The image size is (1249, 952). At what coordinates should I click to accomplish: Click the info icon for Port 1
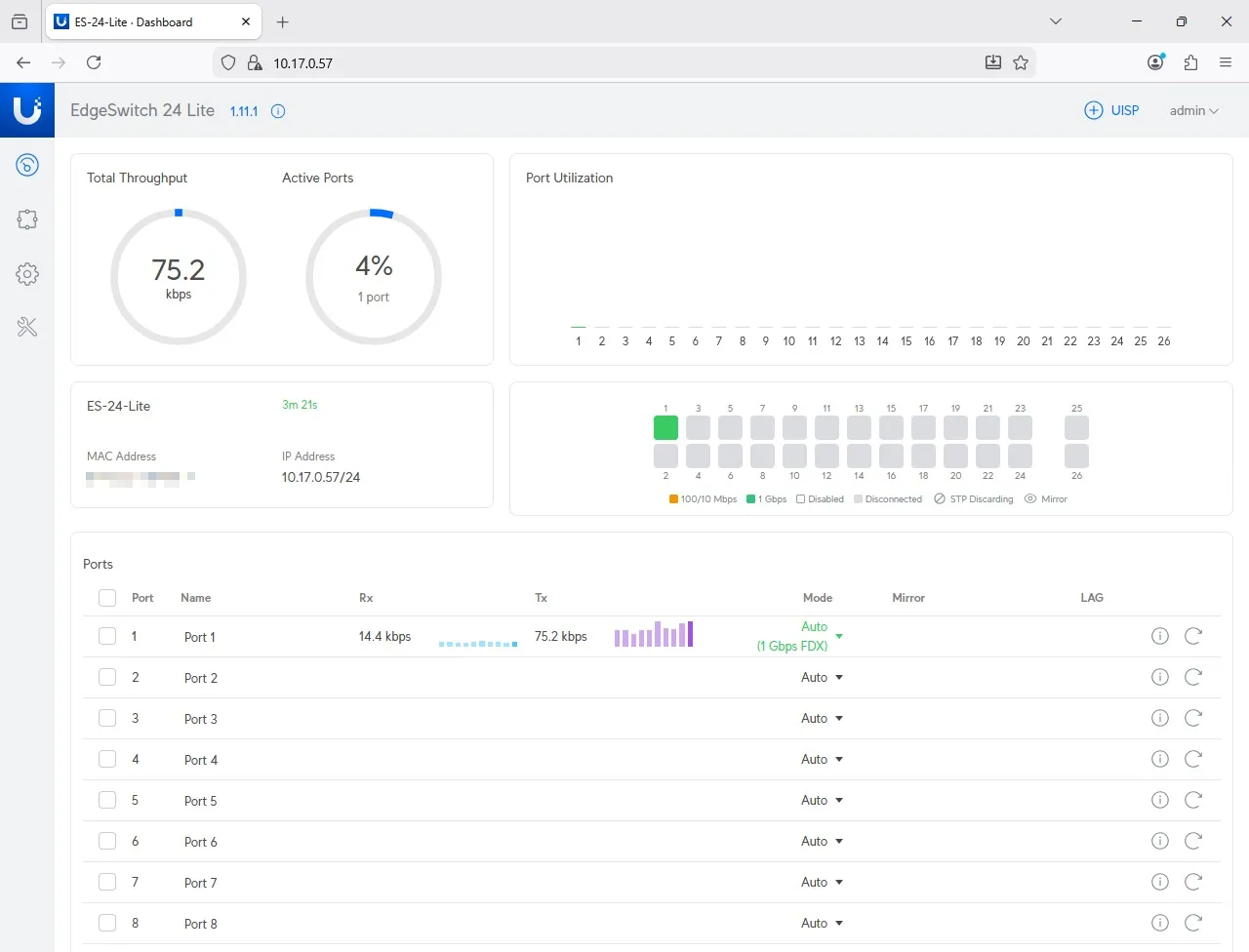1159,636
